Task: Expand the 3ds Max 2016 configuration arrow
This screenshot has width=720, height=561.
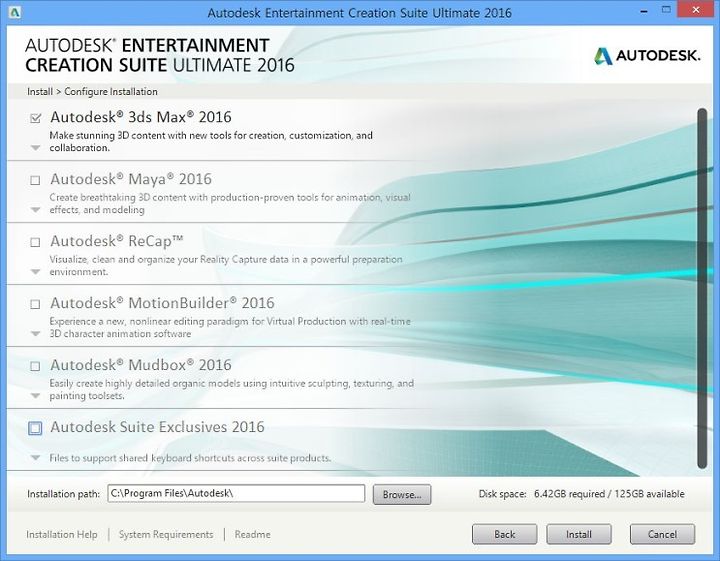Action: coord(35,148)
